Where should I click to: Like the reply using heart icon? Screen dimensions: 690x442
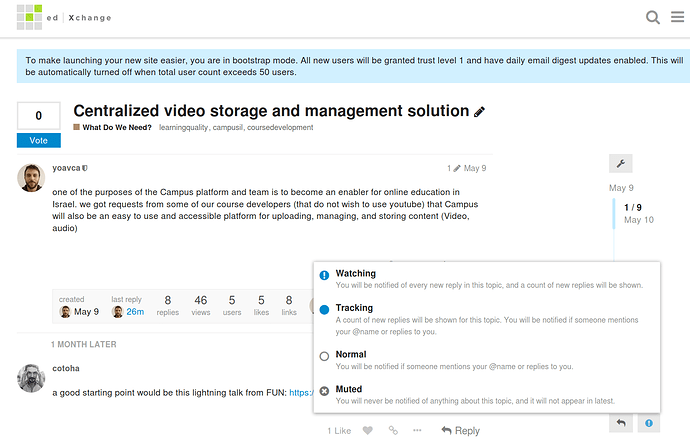pyautogui.click(x=368, y=431)
